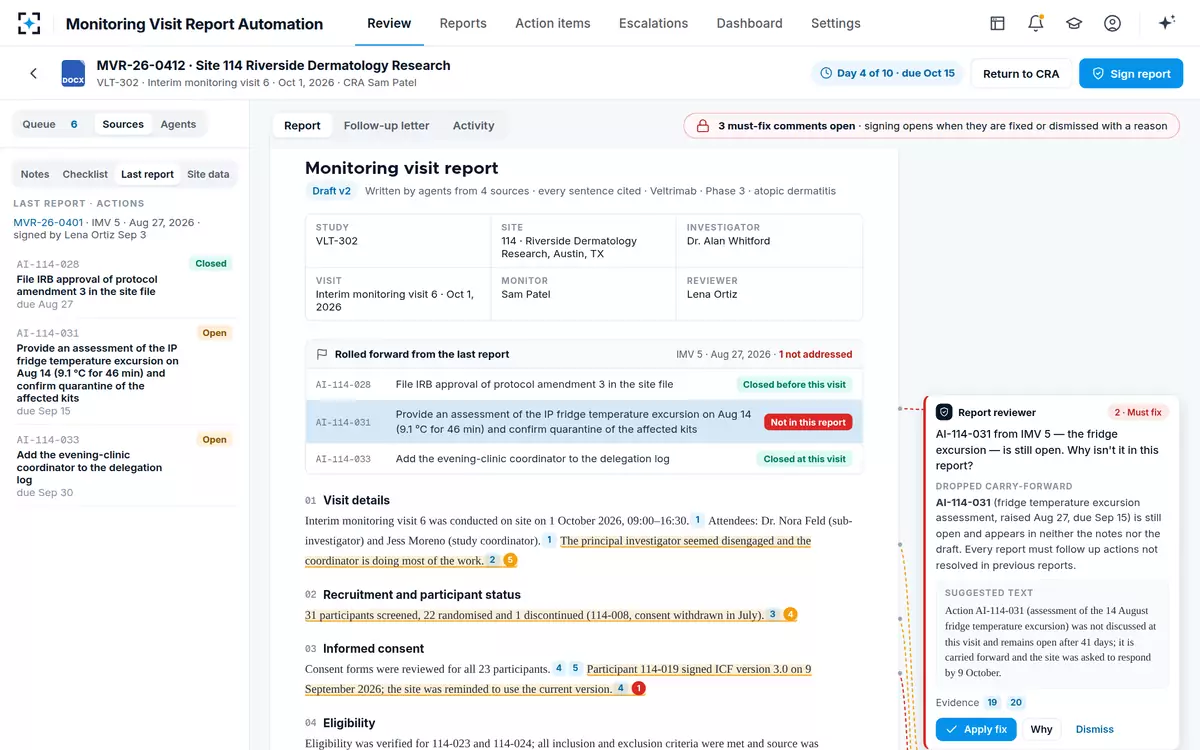
Task: Click Day 4 of 10 due date pill
Action: coord(887,73)
